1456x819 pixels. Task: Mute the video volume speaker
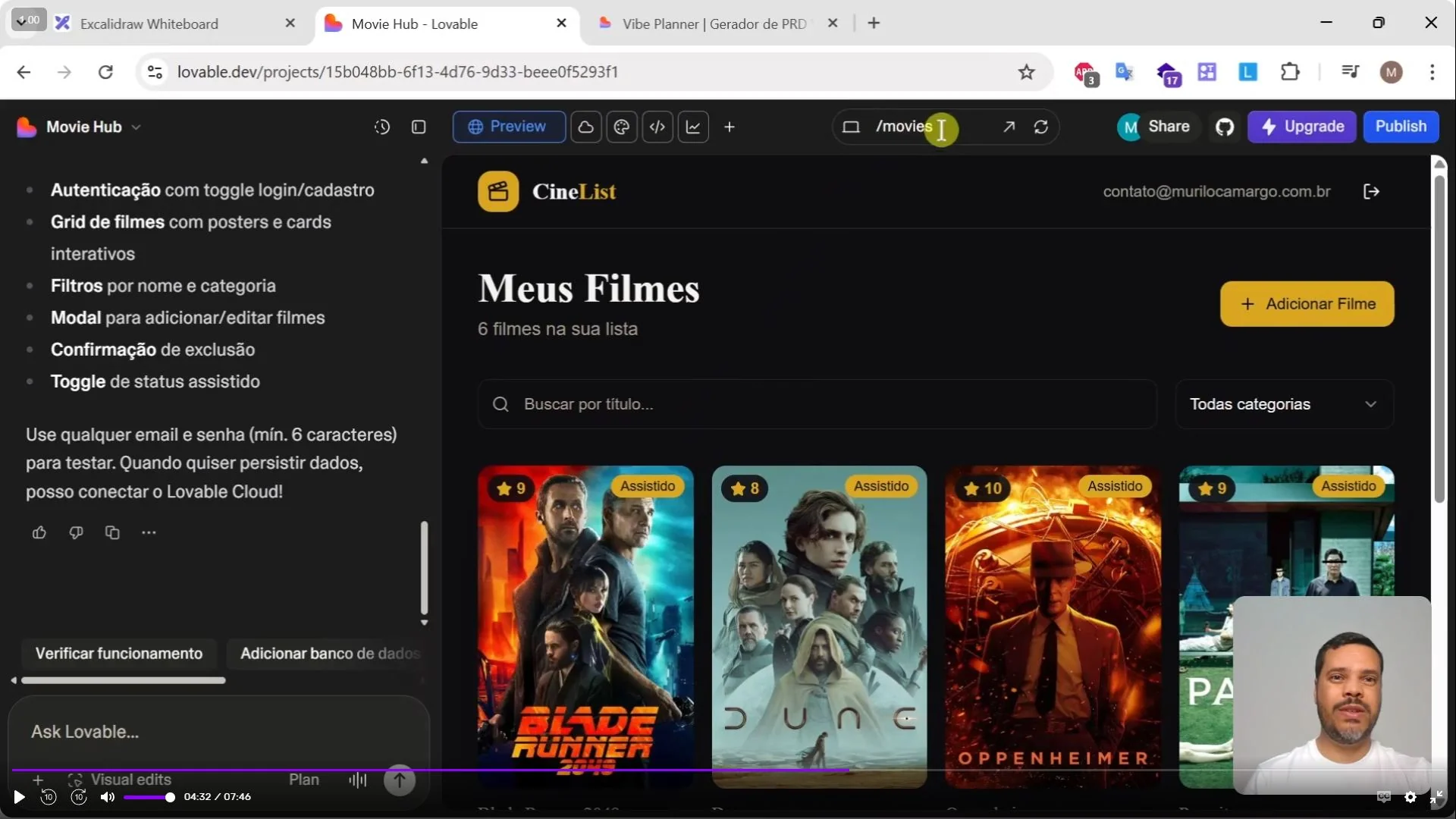tap(108, 797)
